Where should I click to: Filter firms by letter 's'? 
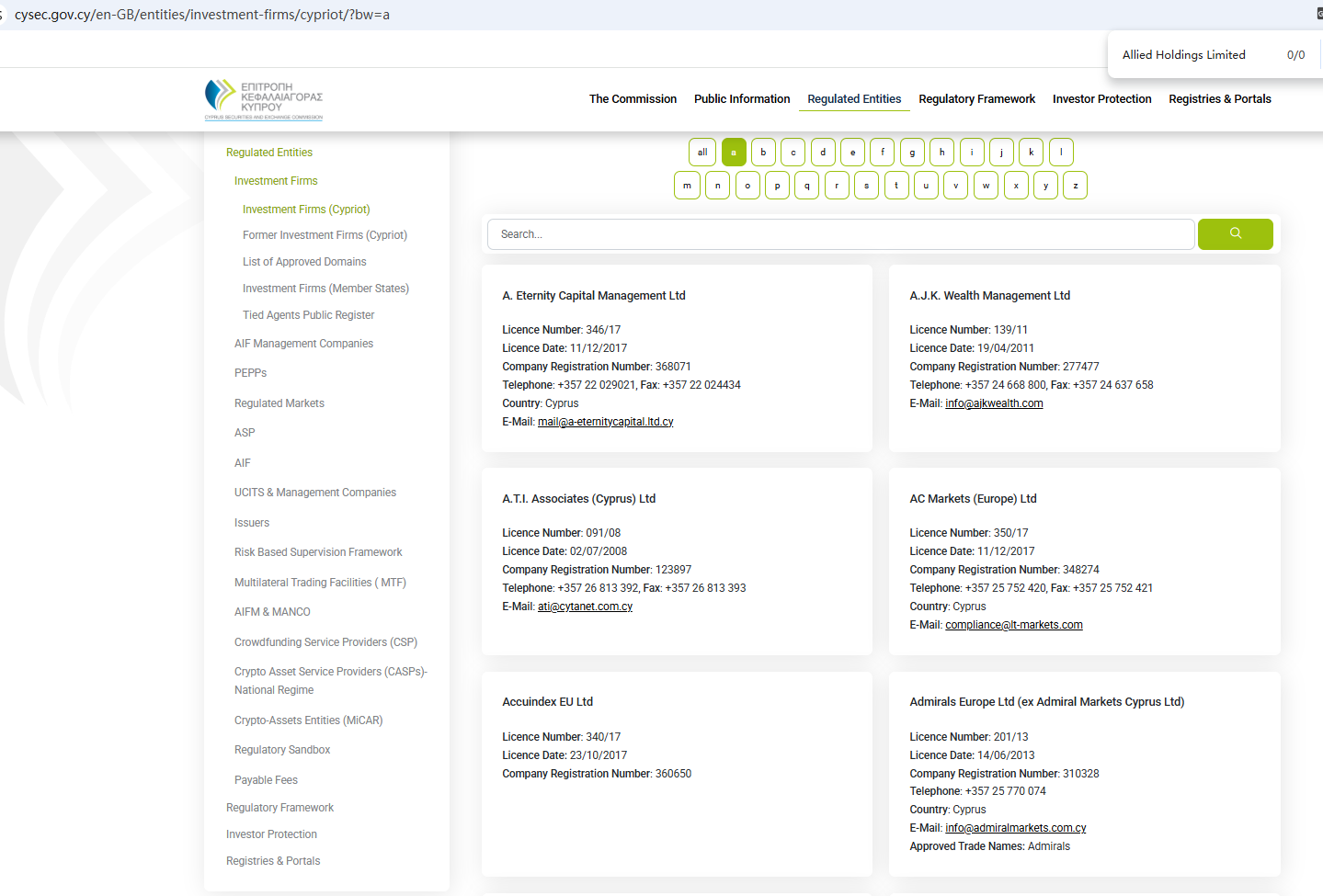[x=866, y=186]
